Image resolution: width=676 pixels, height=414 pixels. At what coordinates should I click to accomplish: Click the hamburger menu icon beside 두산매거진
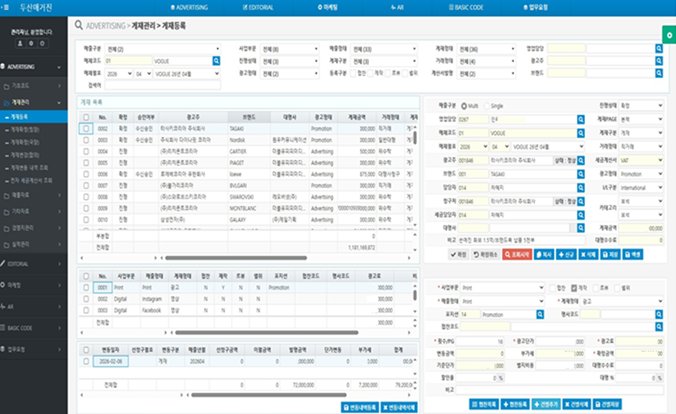tap(6, 7)
